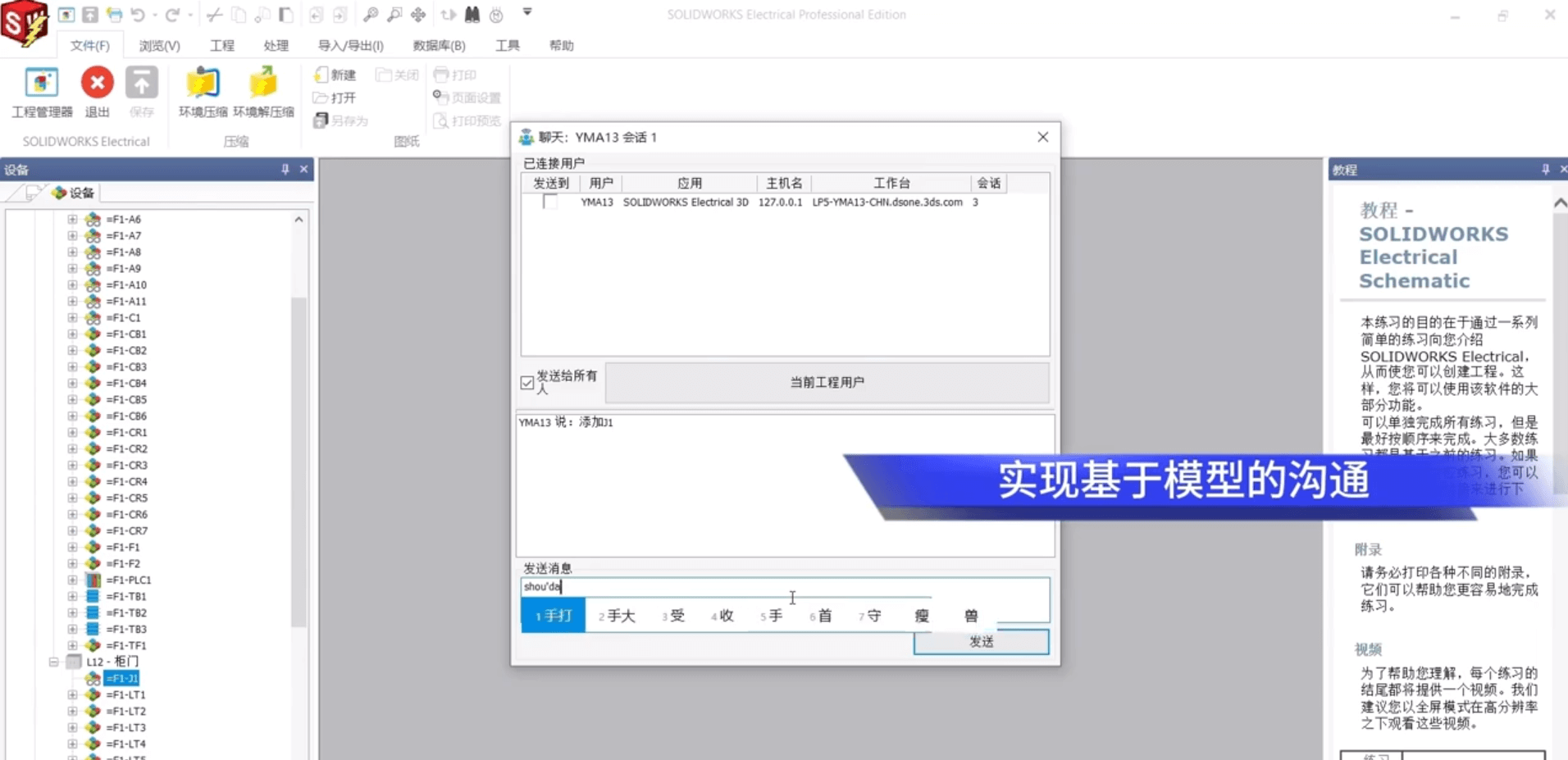The width and height of the screenshot is (1568, 760).
Task: Click the 当前工程用户 button
Action: [x=827, y=382]
